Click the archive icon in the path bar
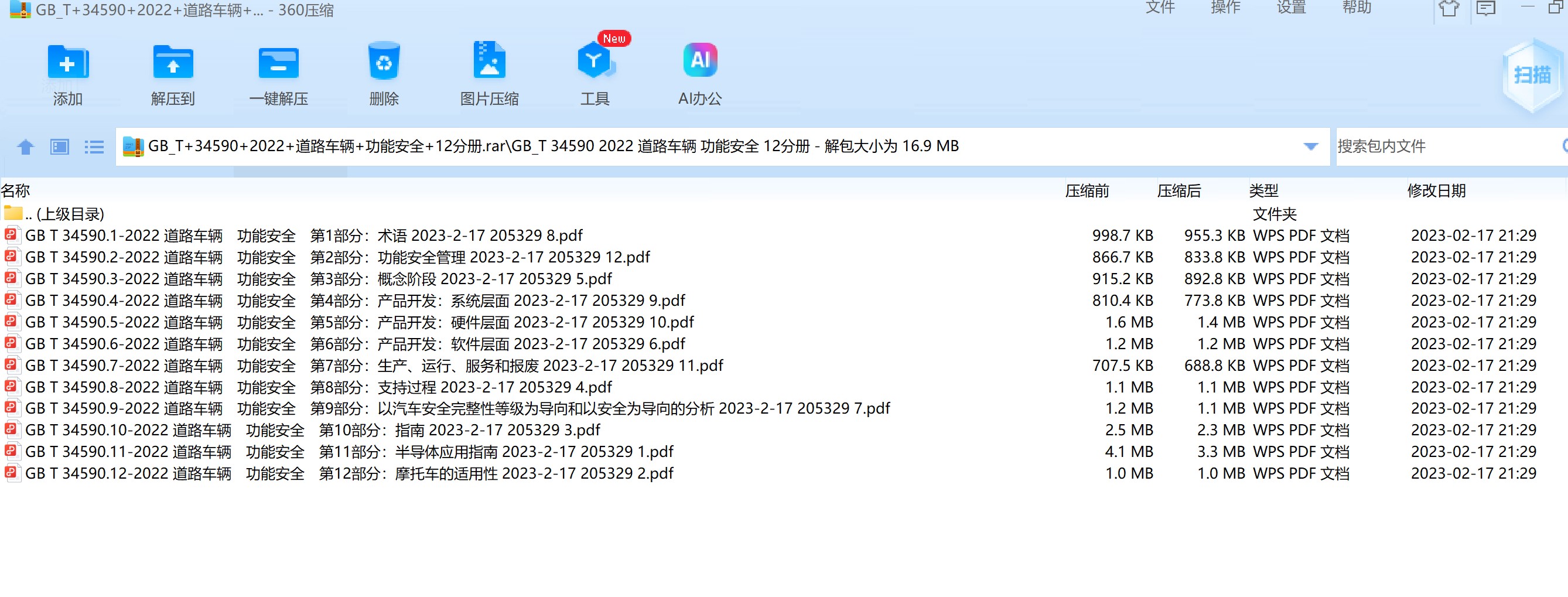 (134, 146)
